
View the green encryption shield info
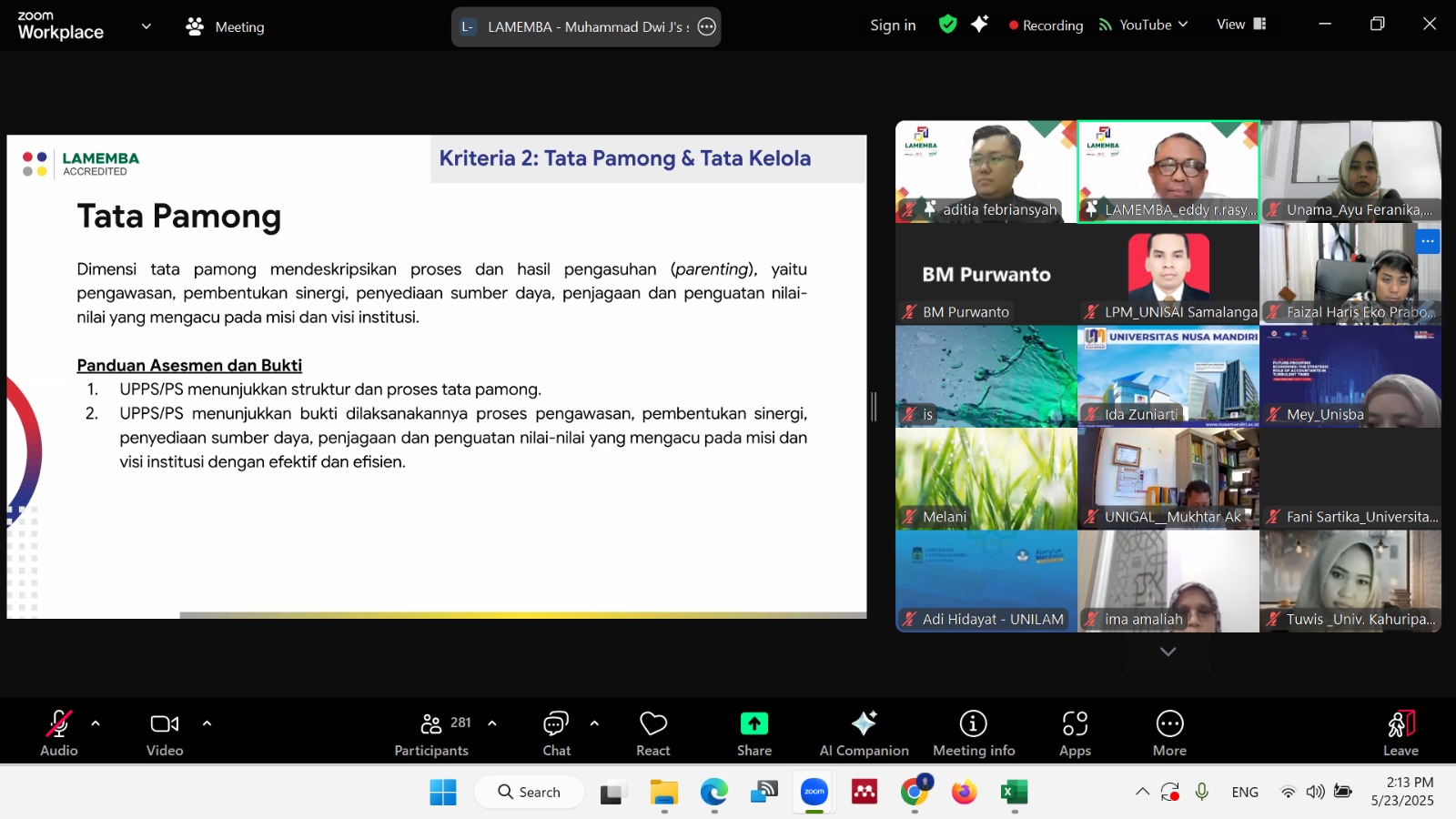947,25
